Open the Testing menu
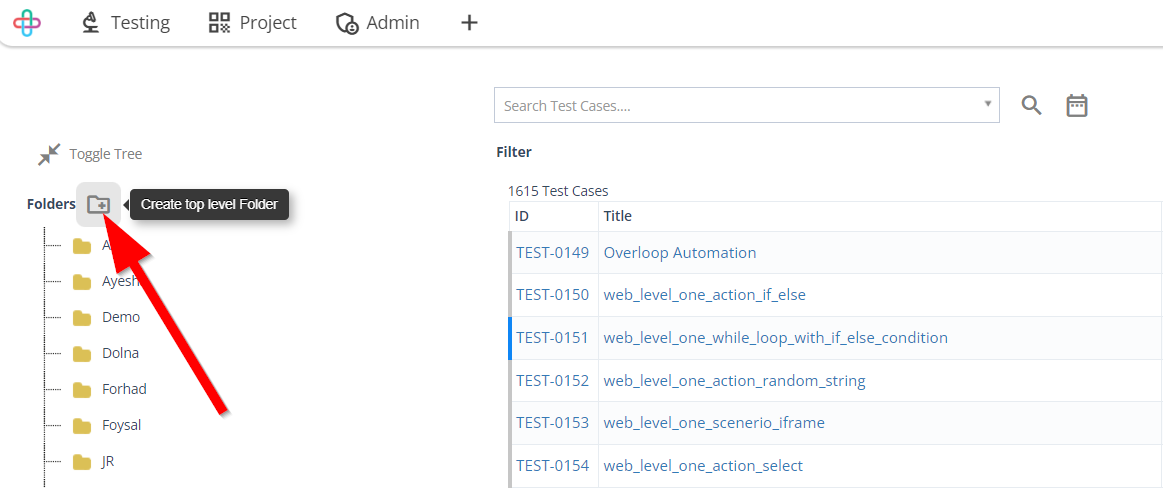This screenshot has width=1163, height=488. point(125,23)
